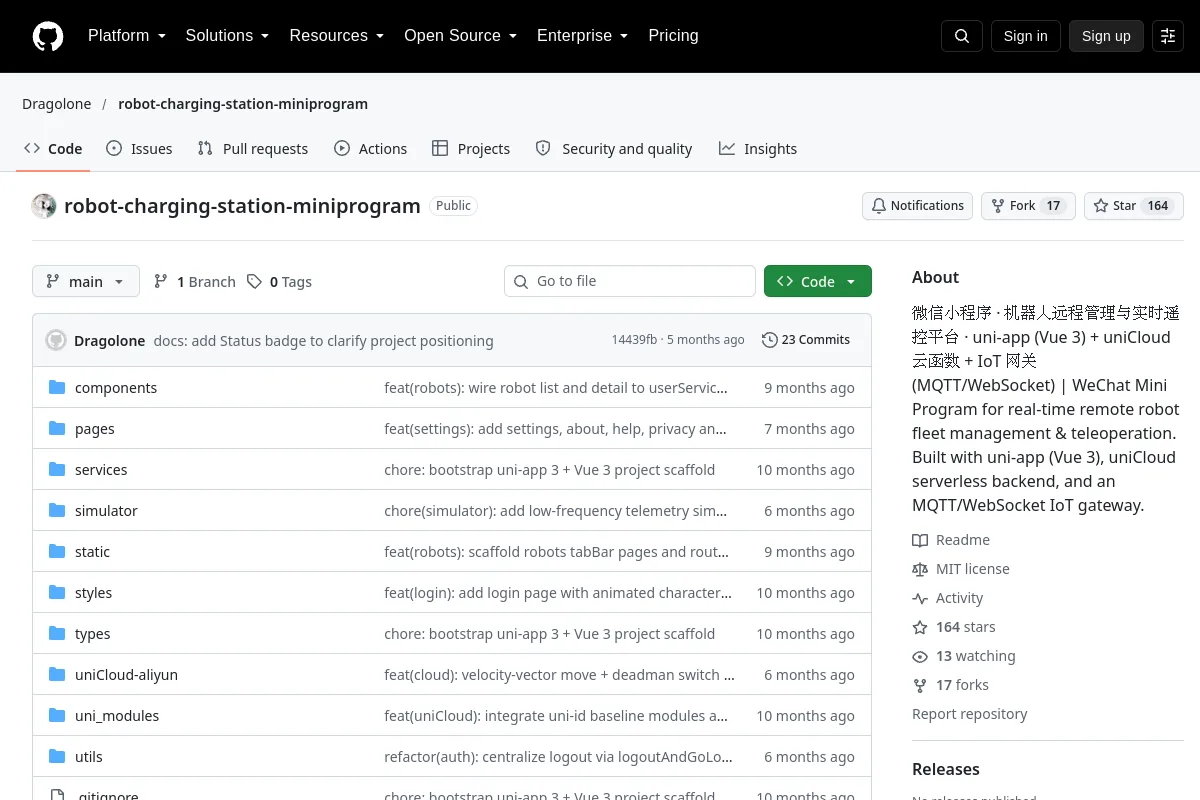
Task: Open commit 'feat(cloud): velocity-vector move + deadman switch'
Action: 559,674
